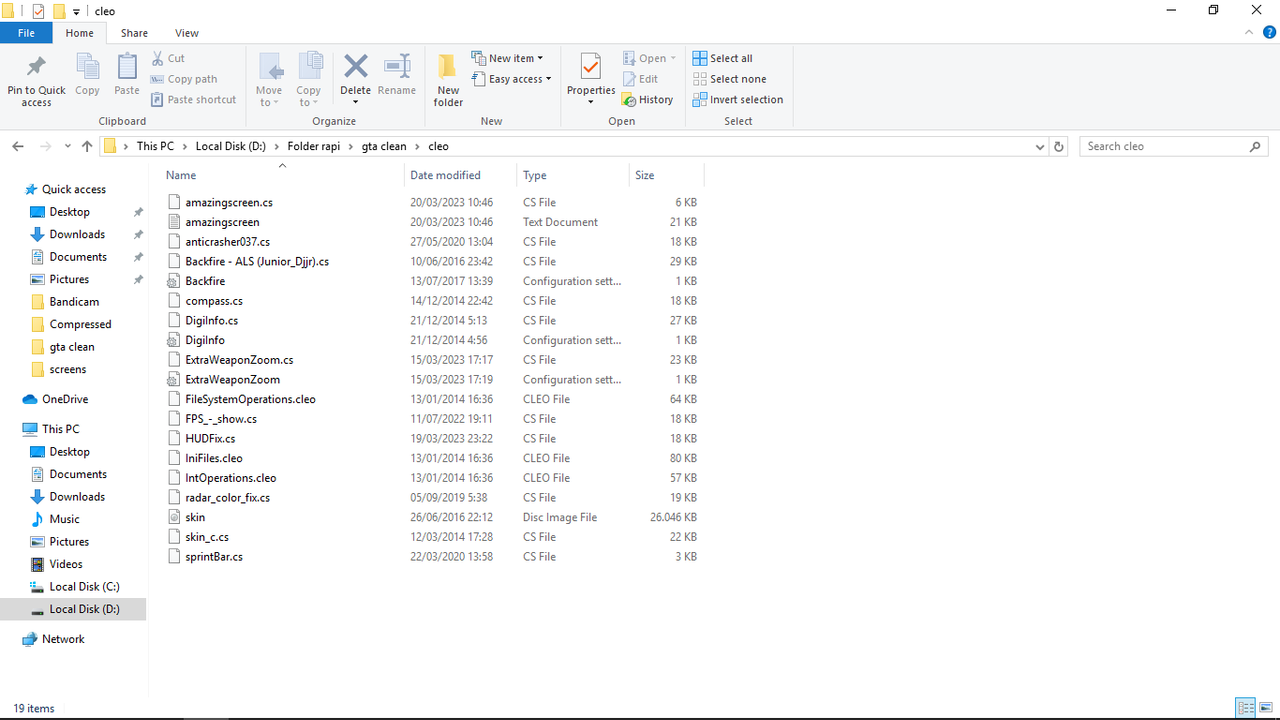Expand the chevron after Local Disk (D:) in the path
Image resolution: width=1280 pixels, height=720 pixels.
[277, 146]
